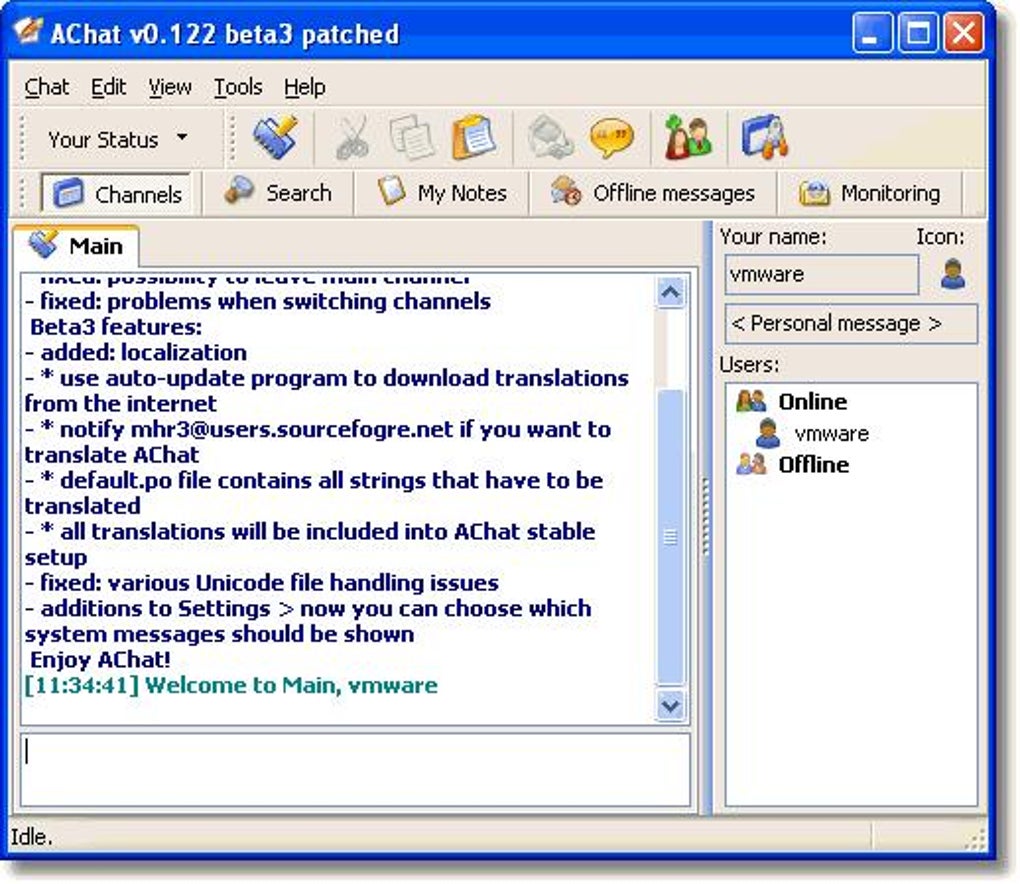1020x884 pixels.
Task: Click the avatar icon beside Your name
Action: [953, 274]
